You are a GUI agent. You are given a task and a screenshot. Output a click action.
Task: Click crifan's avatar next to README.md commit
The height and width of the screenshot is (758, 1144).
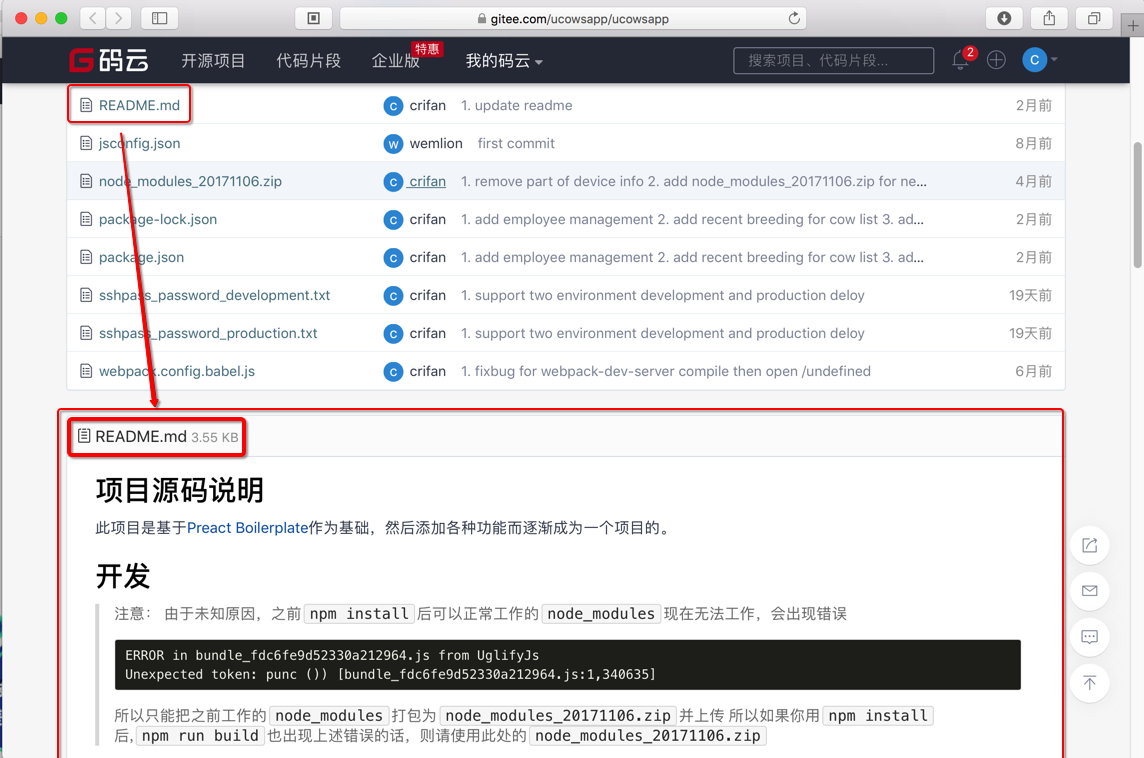tap(393, 105)
